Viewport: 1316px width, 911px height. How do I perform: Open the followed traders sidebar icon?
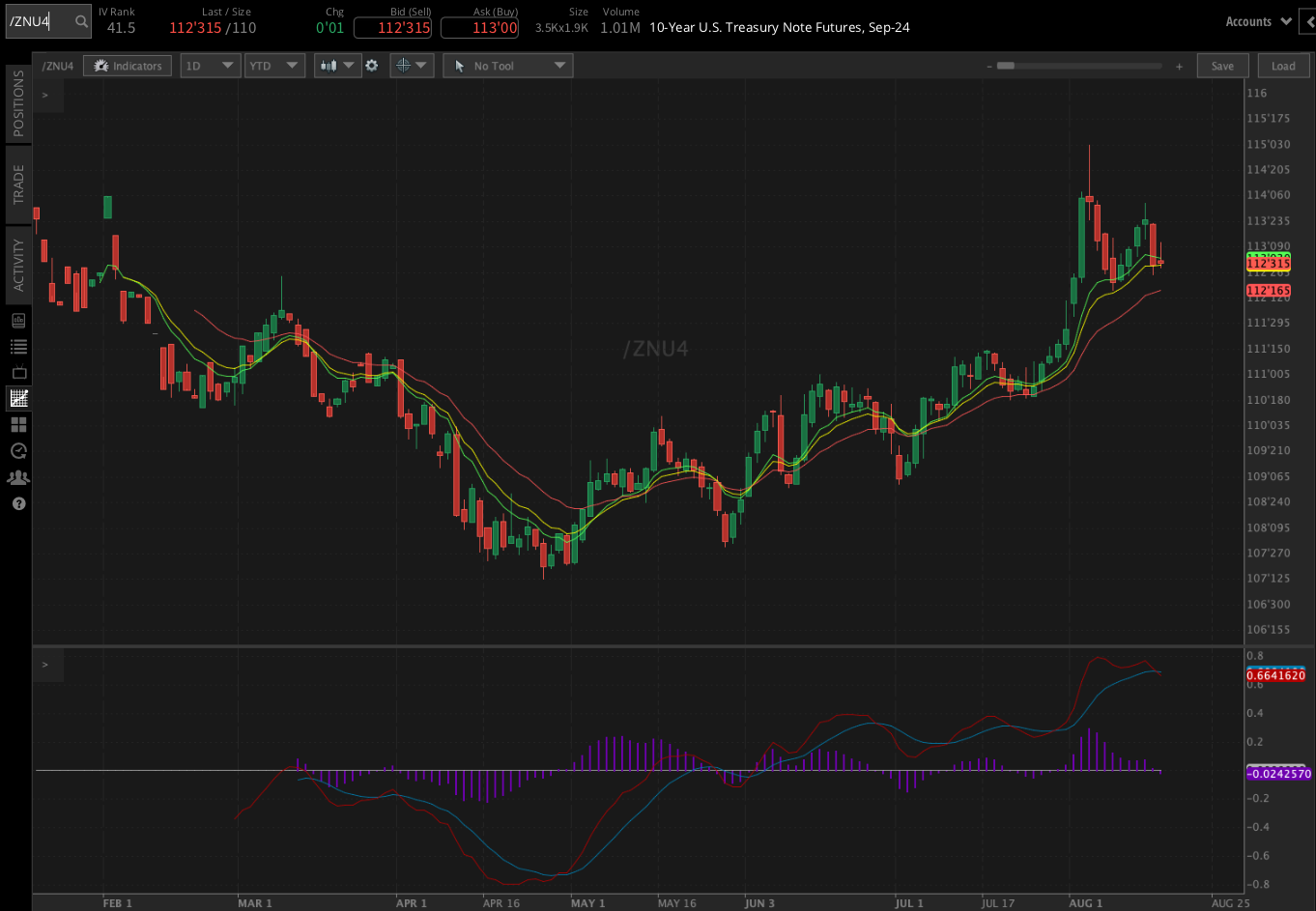click(x=17, y=477)
